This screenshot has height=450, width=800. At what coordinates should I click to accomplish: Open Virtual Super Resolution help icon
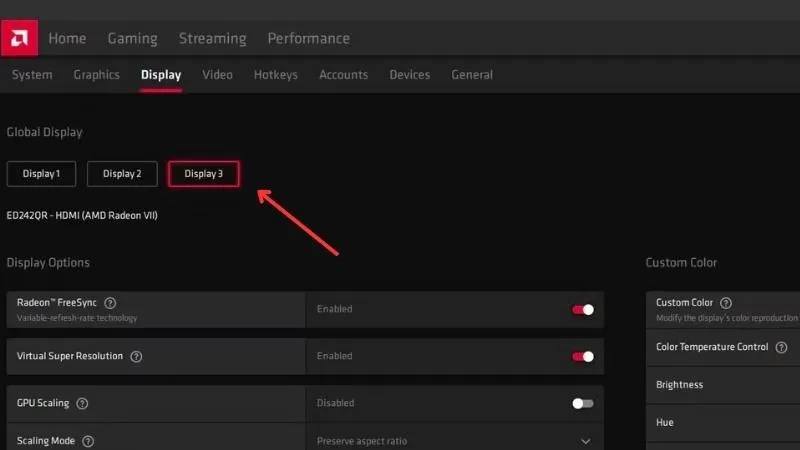(137, 356)
